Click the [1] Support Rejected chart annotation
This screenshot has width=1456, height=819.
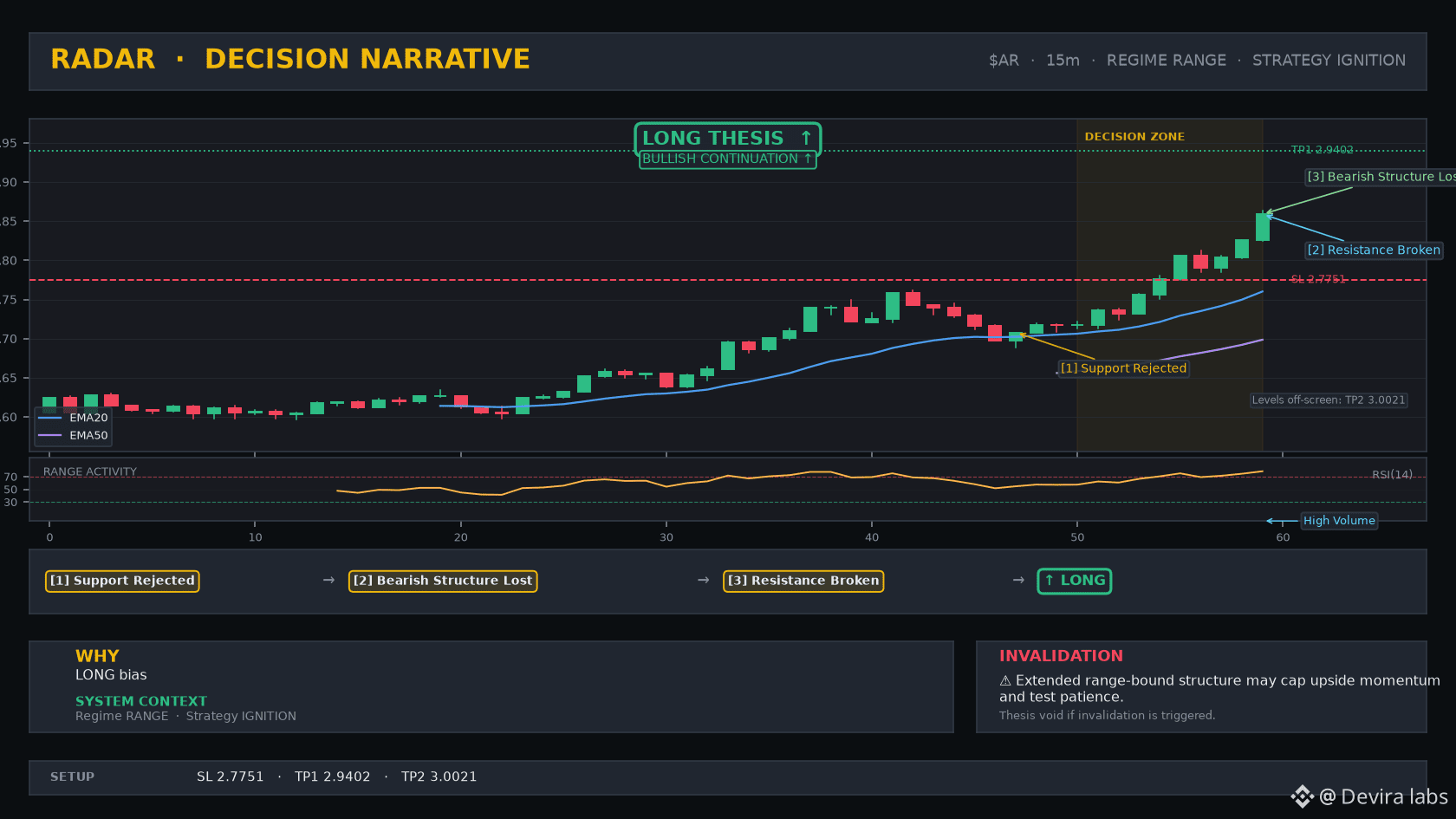pos(1123,368)
